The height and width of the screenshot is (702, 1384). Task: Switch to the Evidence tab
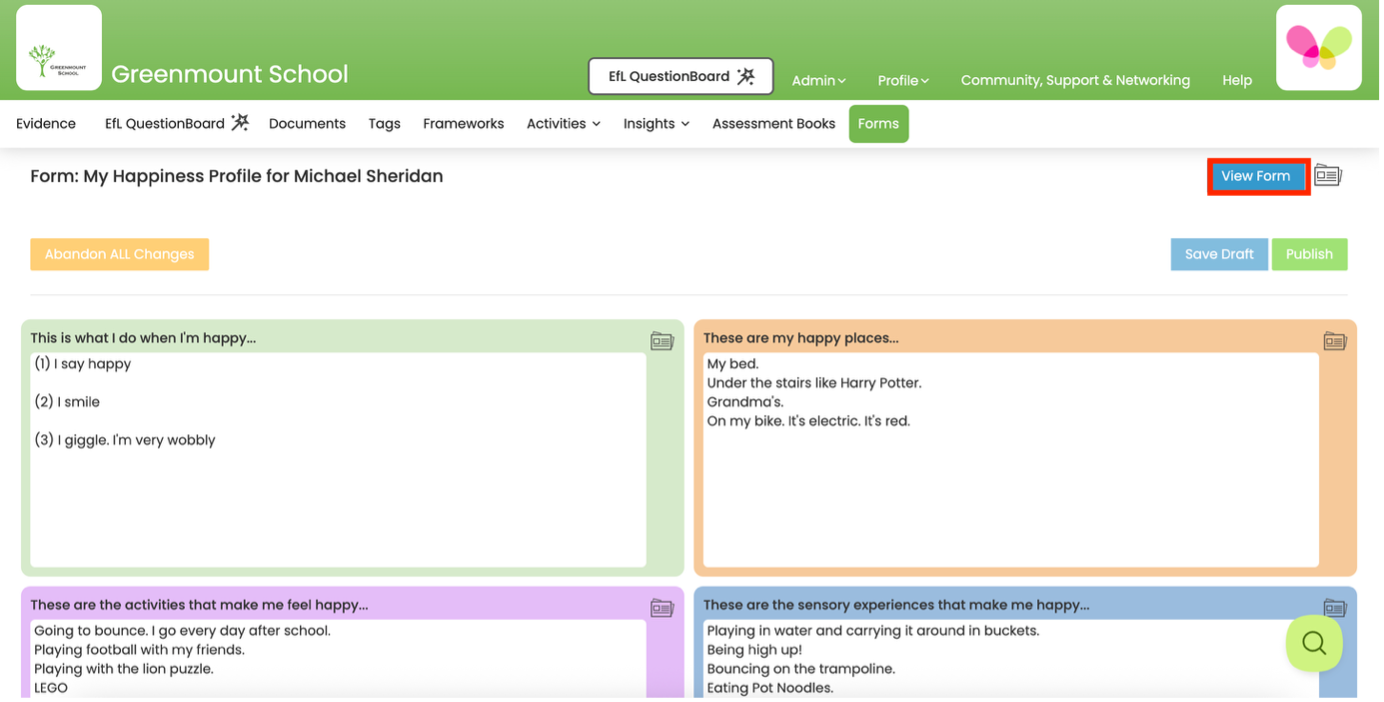coord(45,123)
